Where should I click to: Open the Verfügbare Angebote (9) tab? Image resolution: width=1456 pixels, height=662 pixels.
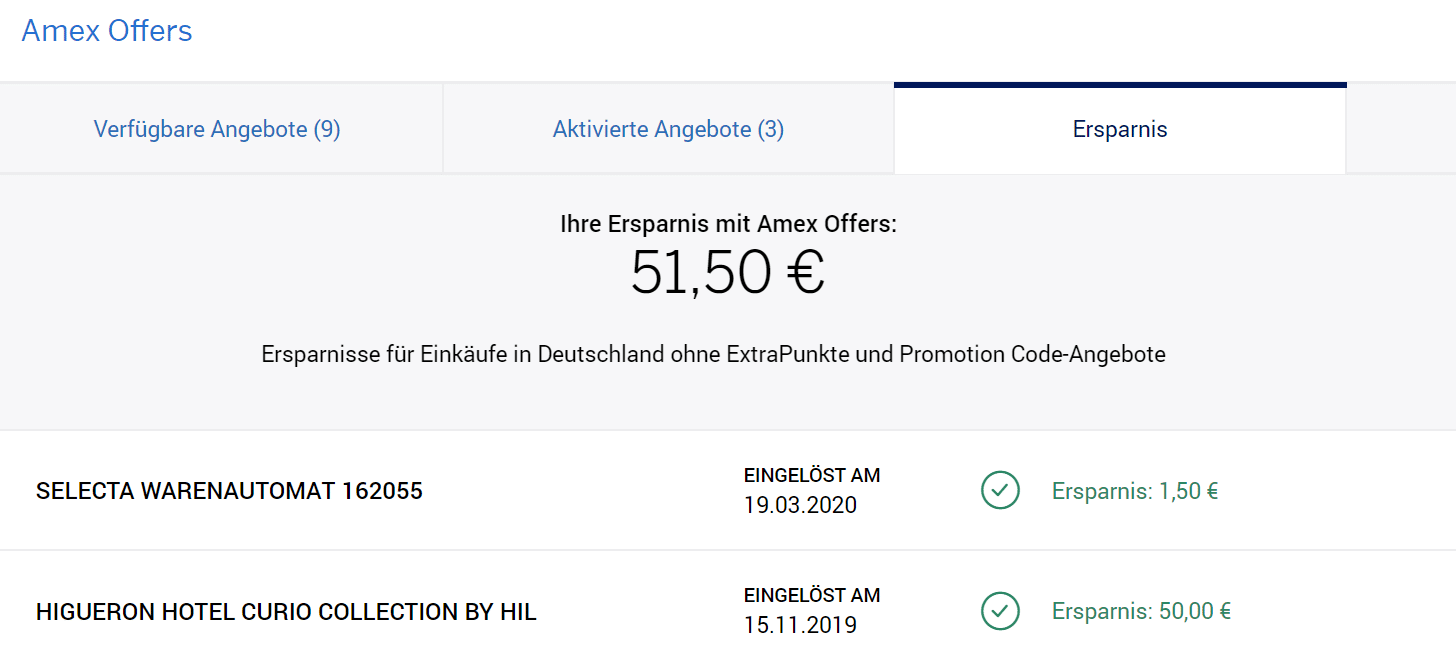click(217, 129)
